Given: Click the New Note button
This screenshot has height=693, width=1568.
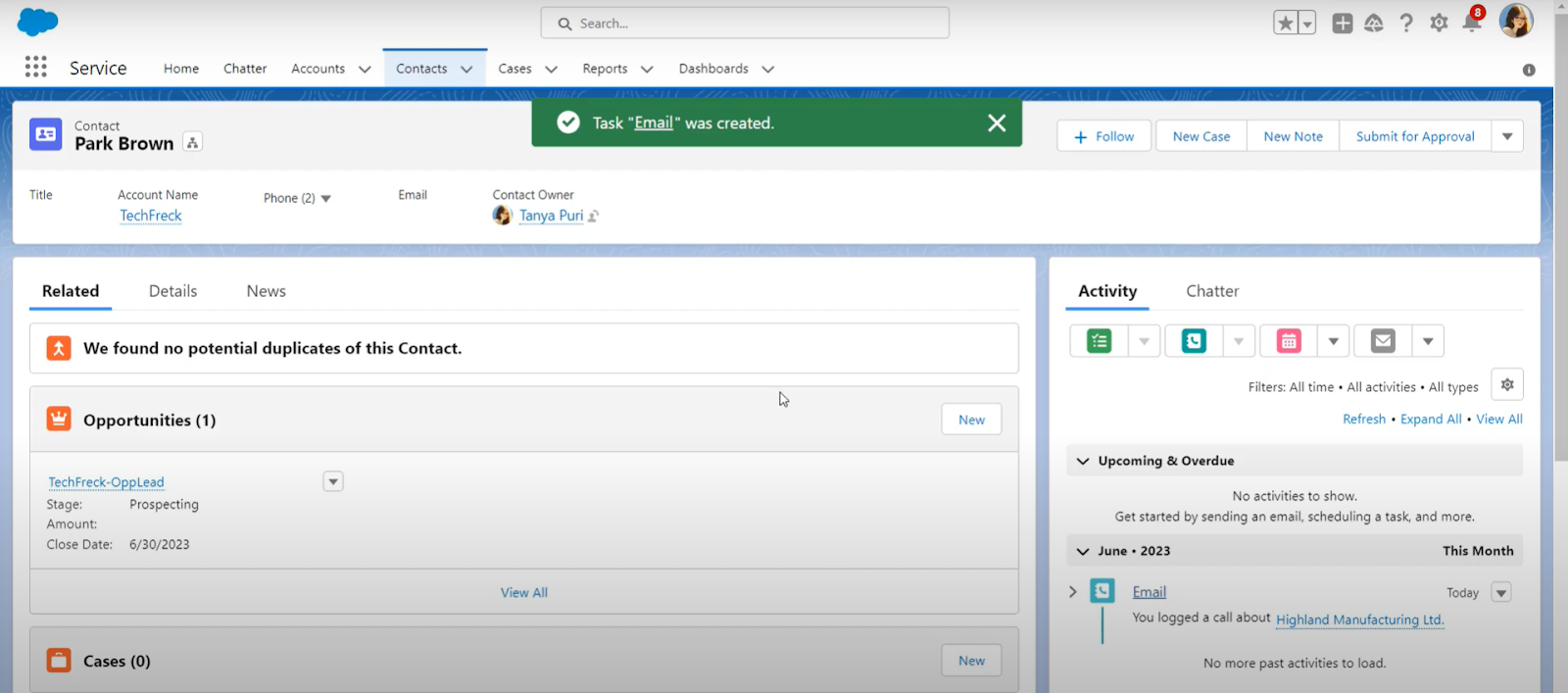Looking at the screenshot, I should (x=1293, y=136).
